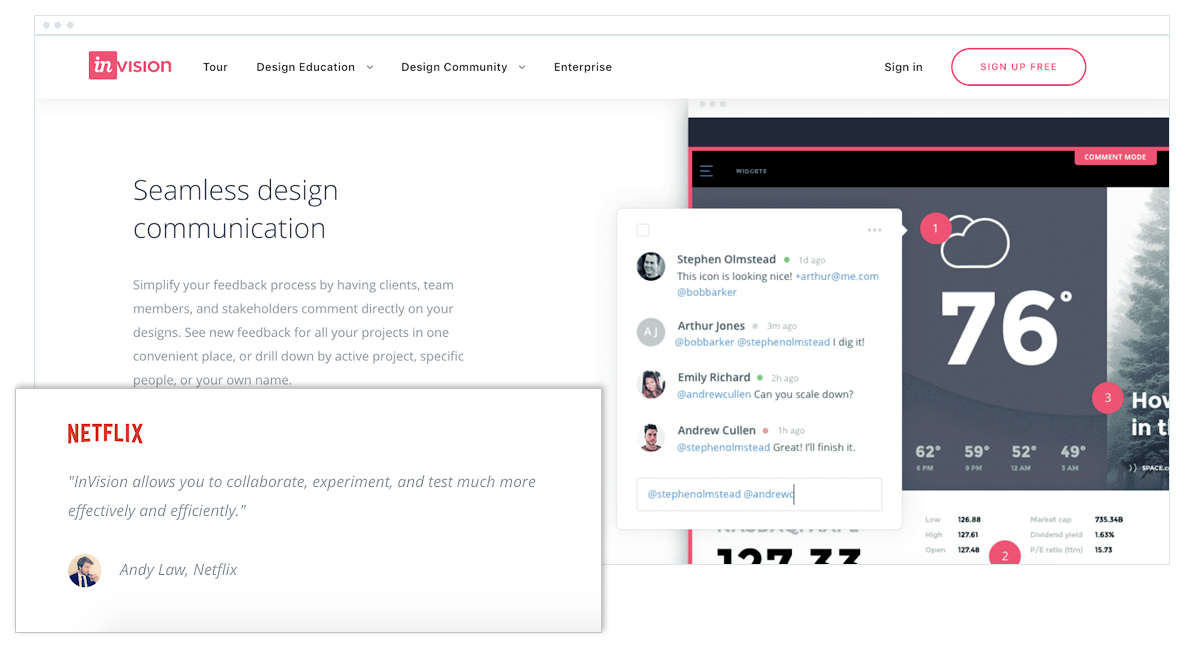Click the InVision logo
Viewport: 1200px width, 654px height.
click(130, 66)
